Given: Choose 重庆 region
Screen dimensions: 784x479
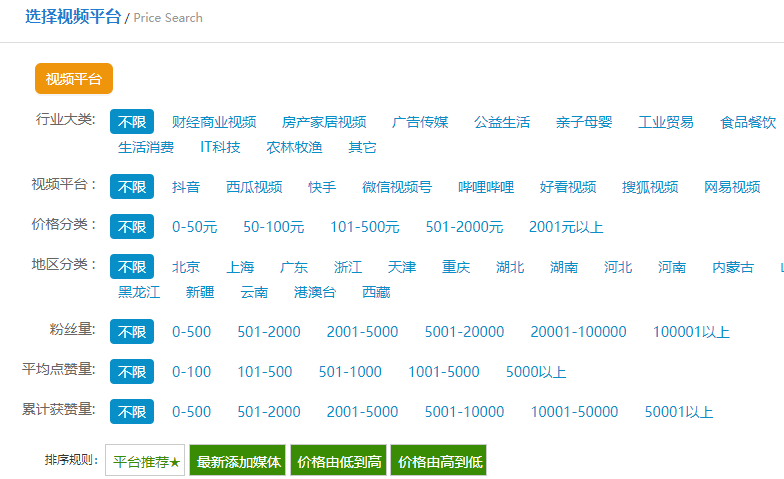Looking at the screenshot, I should [x=456, y=267].
